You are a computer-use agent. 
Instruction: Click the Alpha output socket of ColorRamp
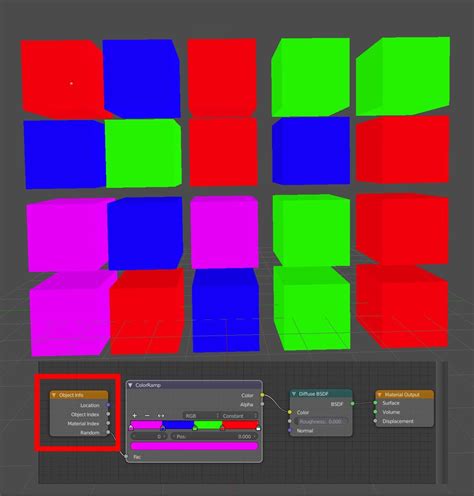262,404
